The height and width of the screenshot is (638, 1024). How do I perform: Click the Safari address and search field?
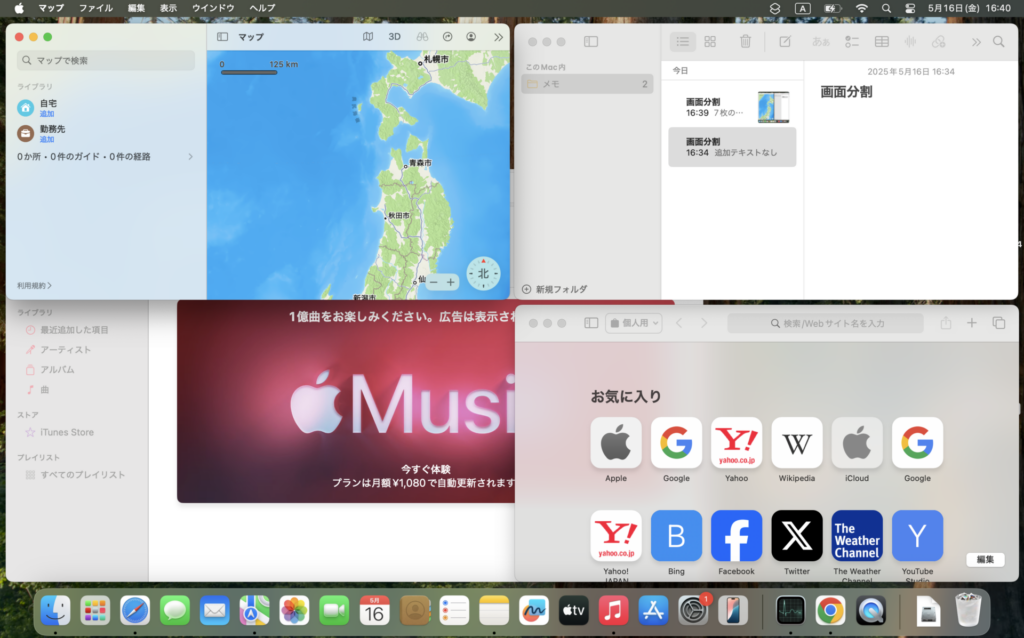pyautogui.click(x=825, y=323)
